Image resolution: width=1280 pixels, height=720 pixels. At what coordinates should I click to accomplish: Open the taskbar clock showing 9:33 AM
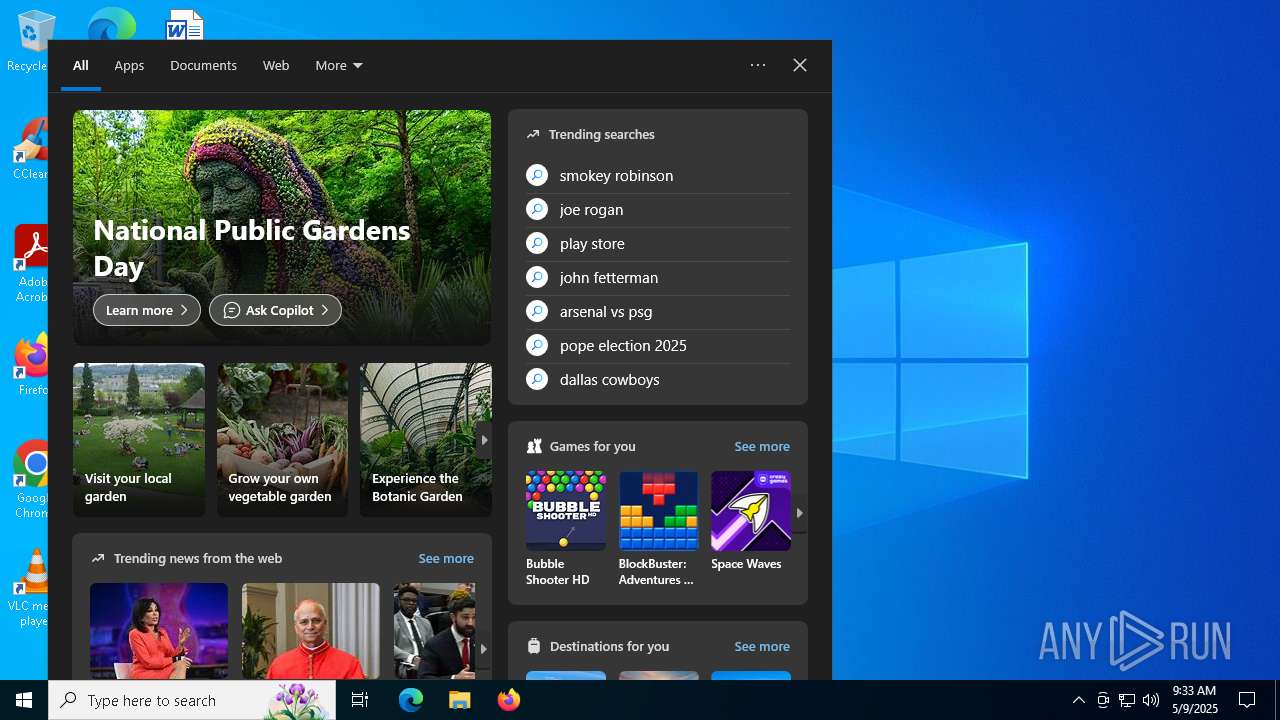click(x=1194, y=700)
